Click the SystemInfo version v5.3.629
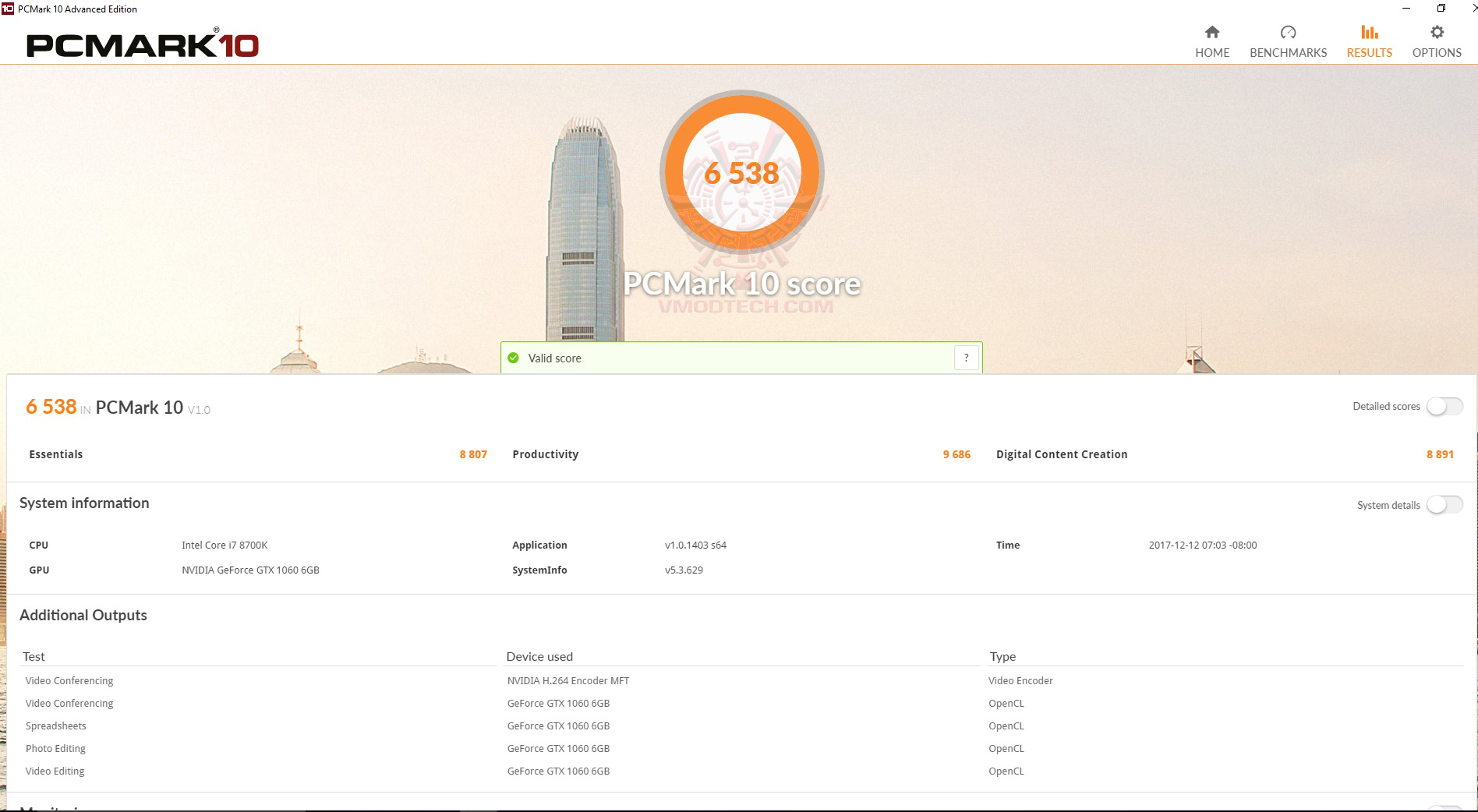 tap(684, 570)
